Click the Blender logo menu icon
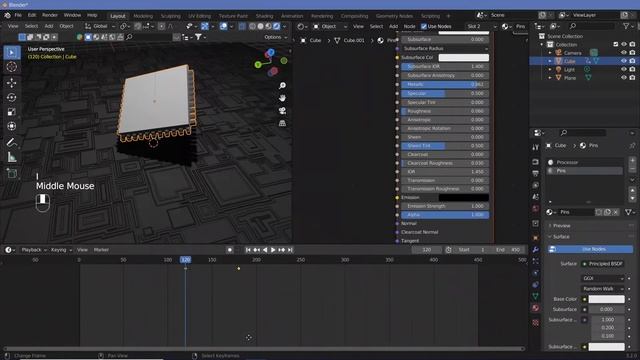 point(7,16)
